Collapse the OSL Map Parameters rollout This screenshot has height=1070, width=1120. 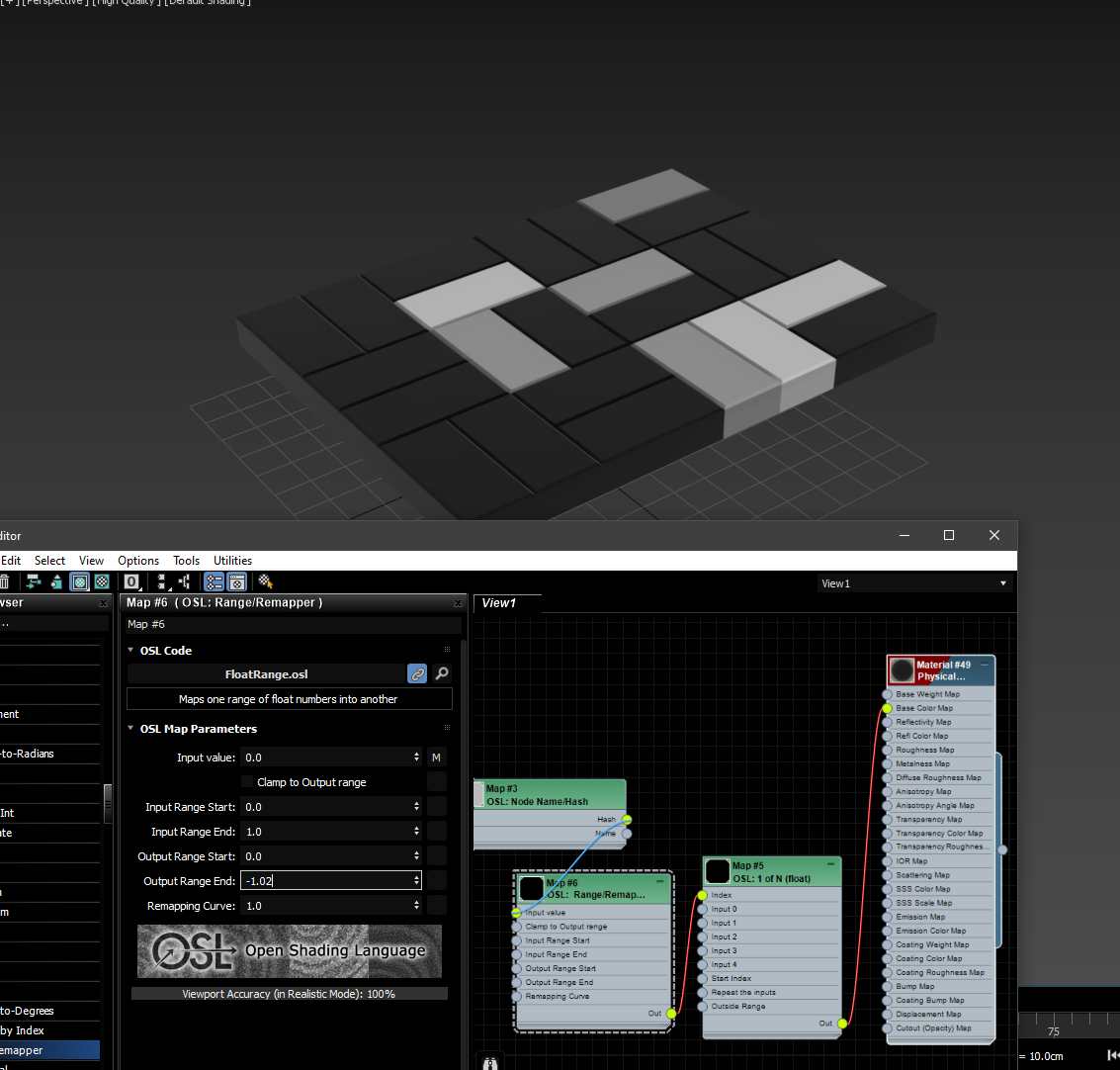click(x=130, y=728)
